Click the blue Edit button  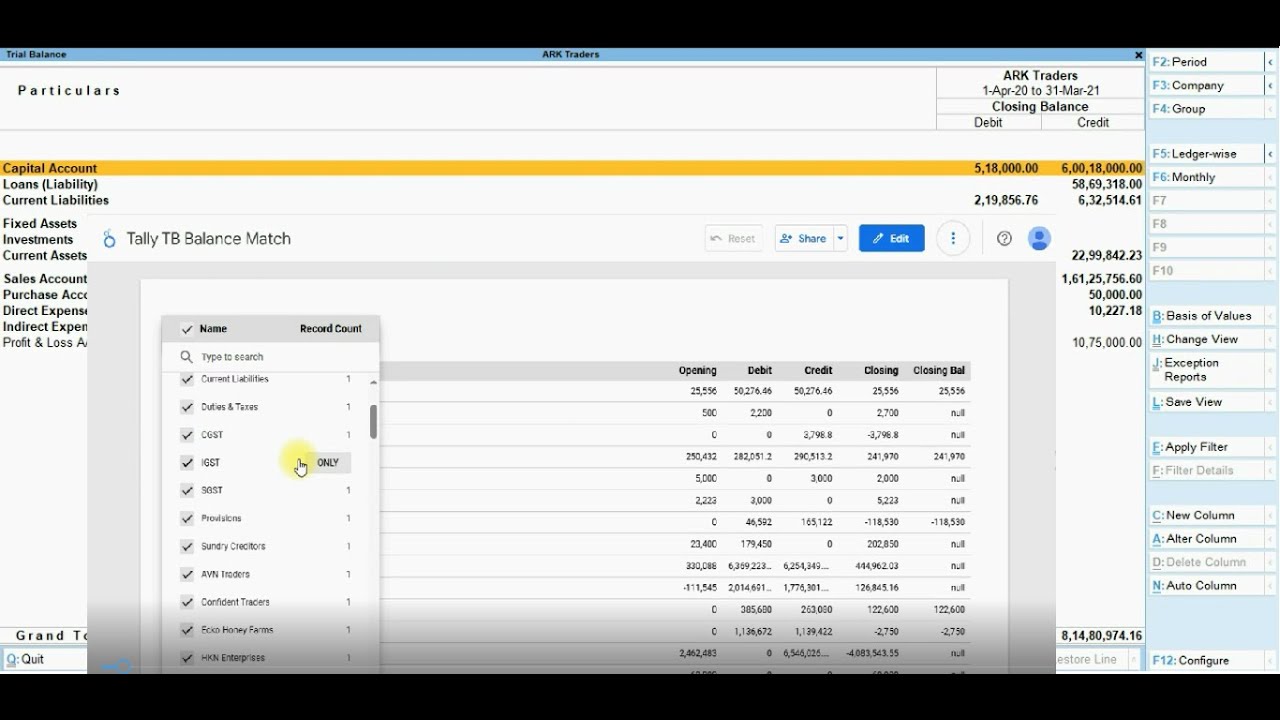(x=891, y=238)
